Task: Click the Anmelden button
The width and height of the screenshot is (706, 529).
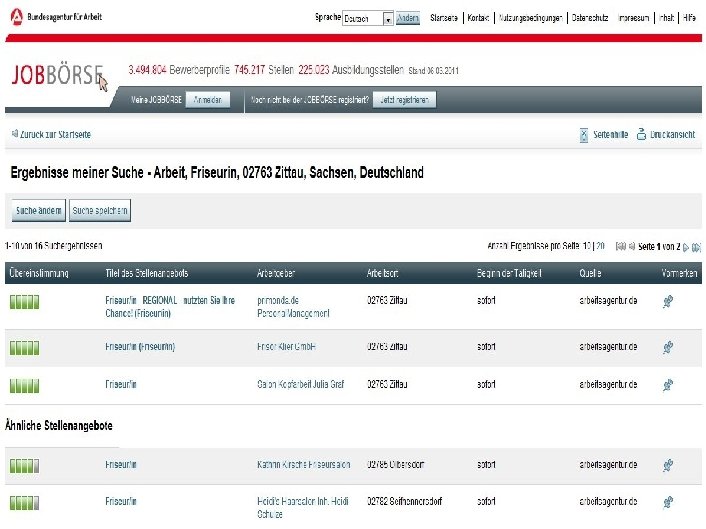Action: tap(208, 100)
